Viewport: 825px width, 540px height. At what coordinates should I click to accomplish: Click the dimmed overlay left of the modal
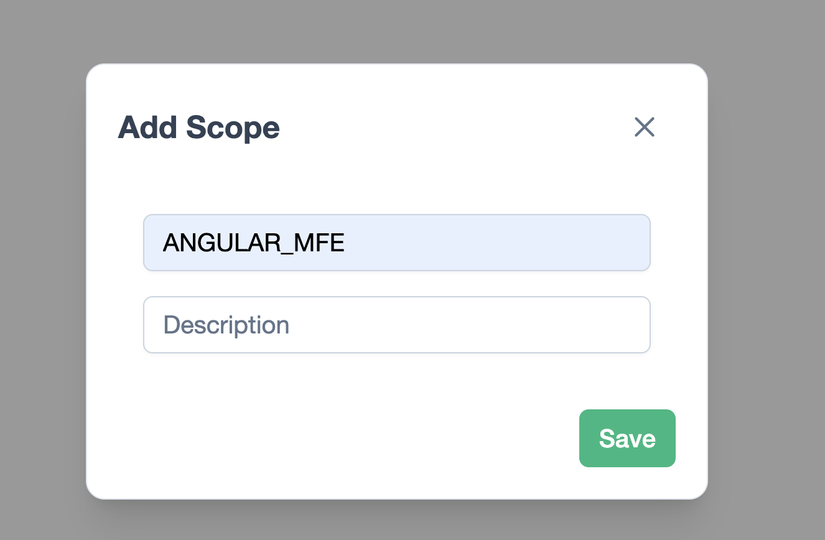coord(42,280)
